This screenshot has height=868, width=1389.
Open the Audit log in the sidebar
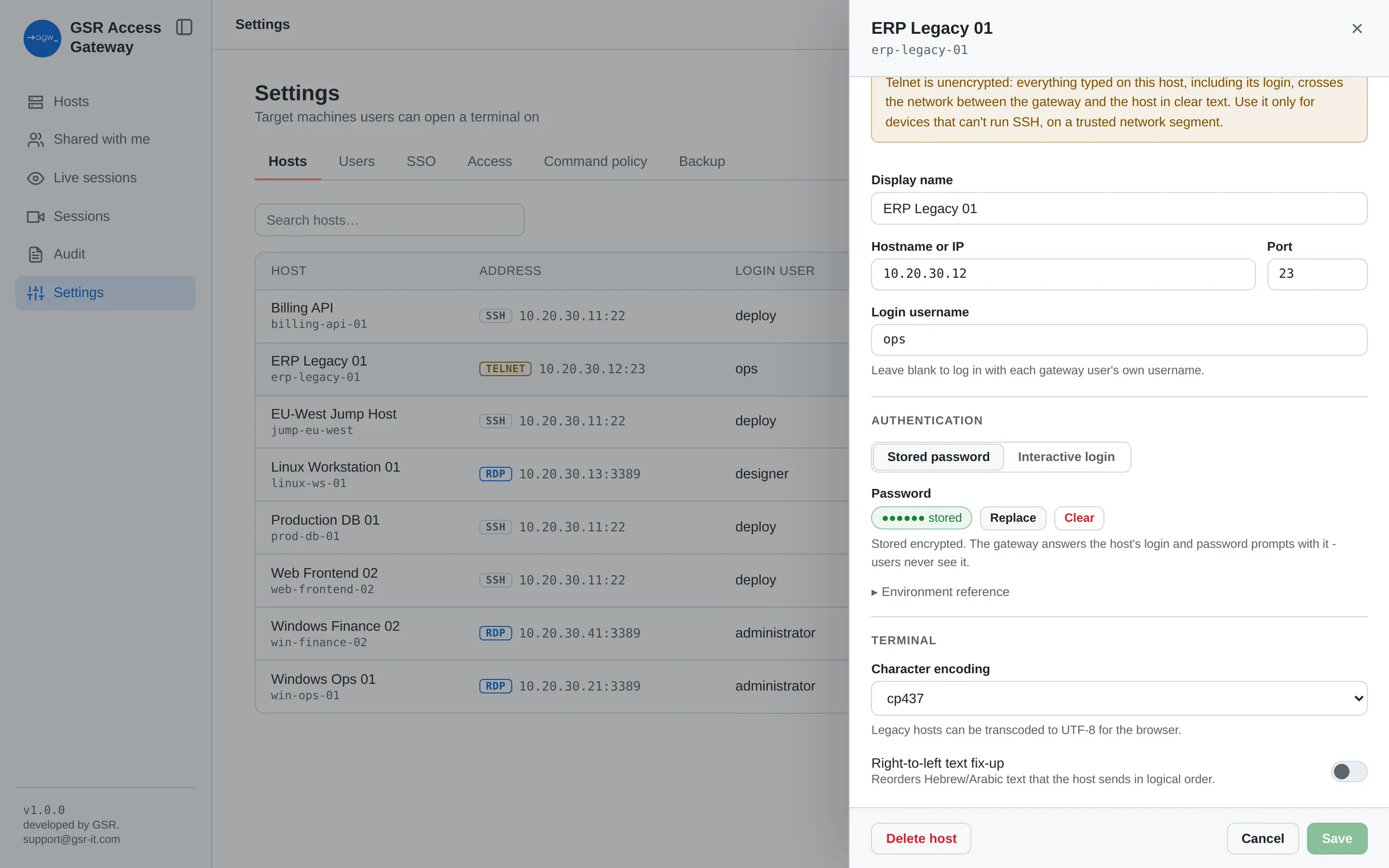[105, 254]
